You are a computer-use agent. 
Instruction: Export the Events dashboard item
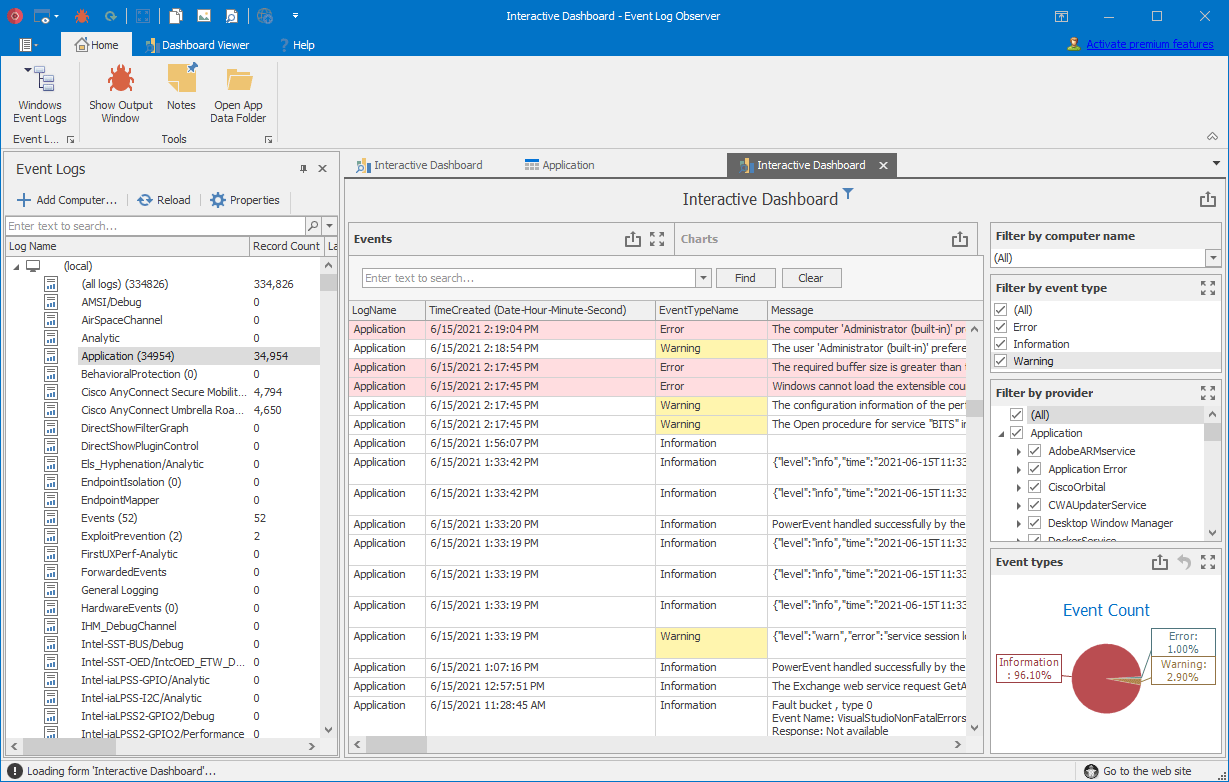pyautogui.click(x=632, y=239)
